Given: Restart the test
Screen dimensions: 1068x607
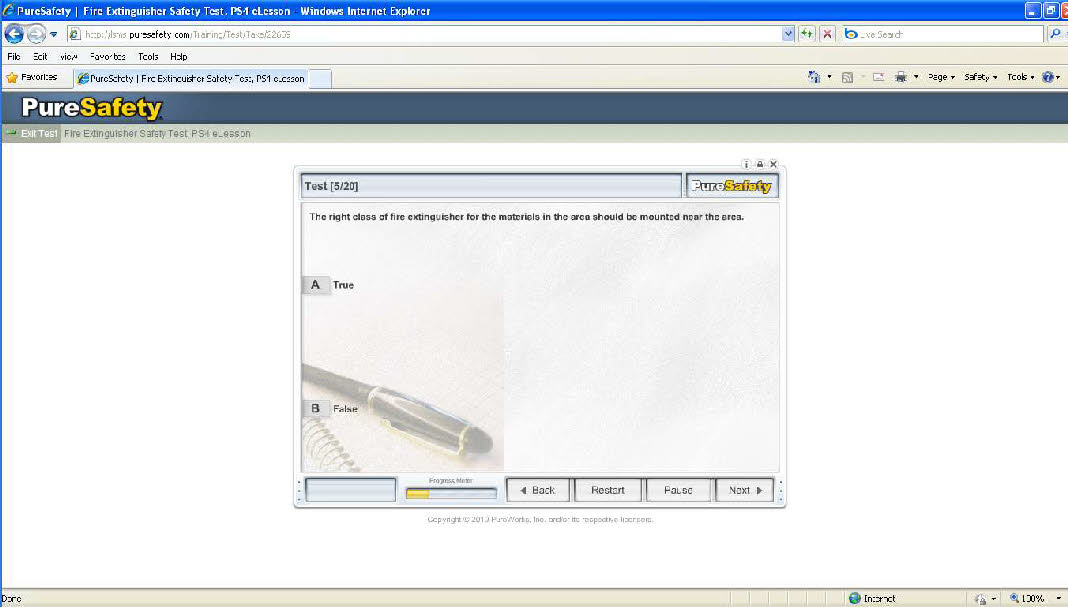Looking at the screenshot, I should tap(607, 490).
